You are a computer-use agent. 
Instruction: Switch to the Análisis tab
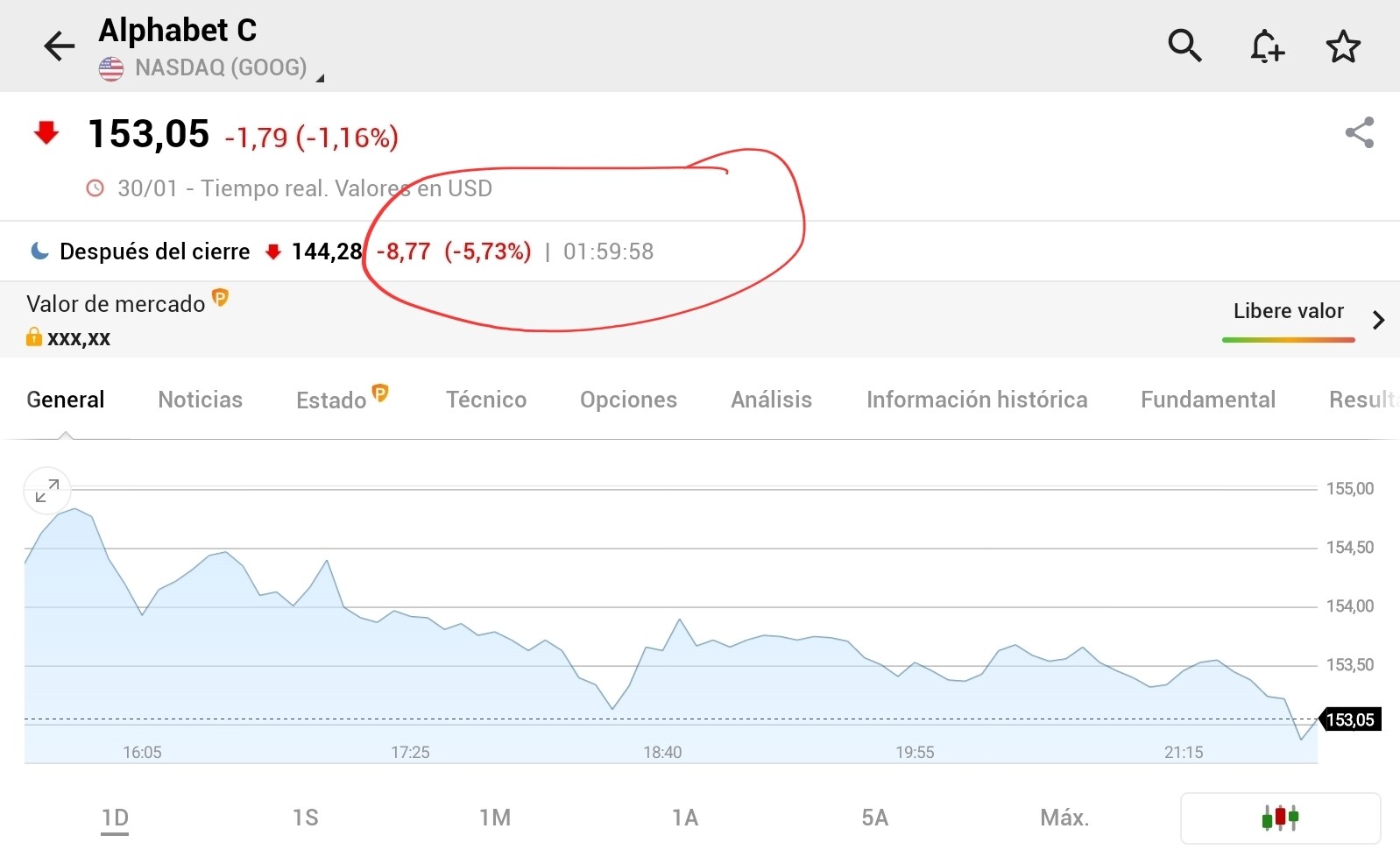click(772, 400)
